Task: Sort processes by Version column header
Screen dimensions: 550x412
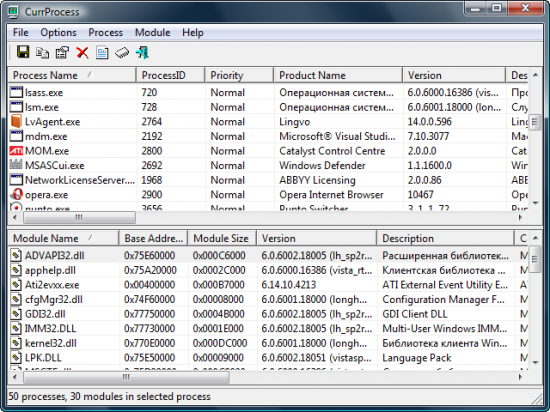Action: point(454,75)
